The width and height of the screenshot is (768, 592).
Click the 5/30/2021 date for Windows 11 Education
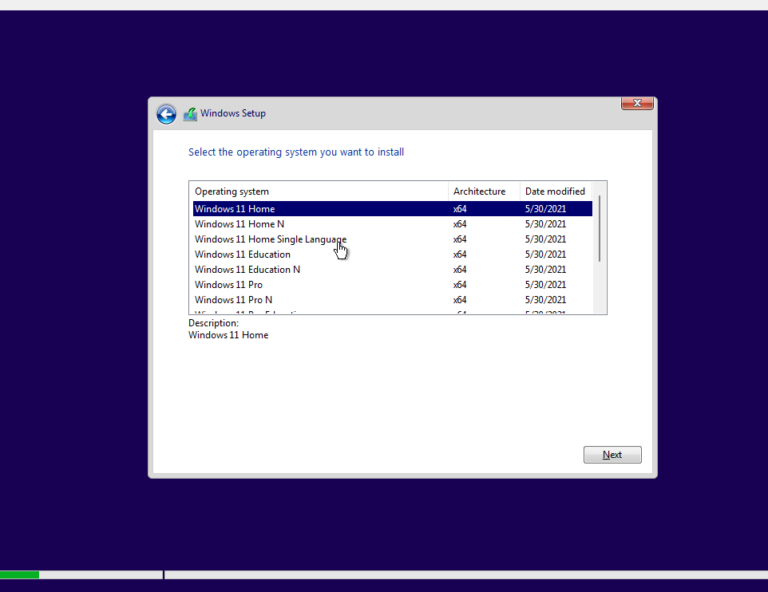pyautogui.click(x=545, y=254)
